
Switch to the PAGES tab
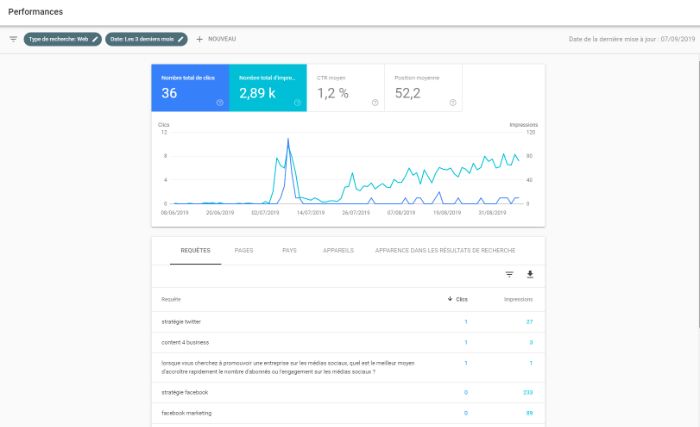(x=244, y=251)
